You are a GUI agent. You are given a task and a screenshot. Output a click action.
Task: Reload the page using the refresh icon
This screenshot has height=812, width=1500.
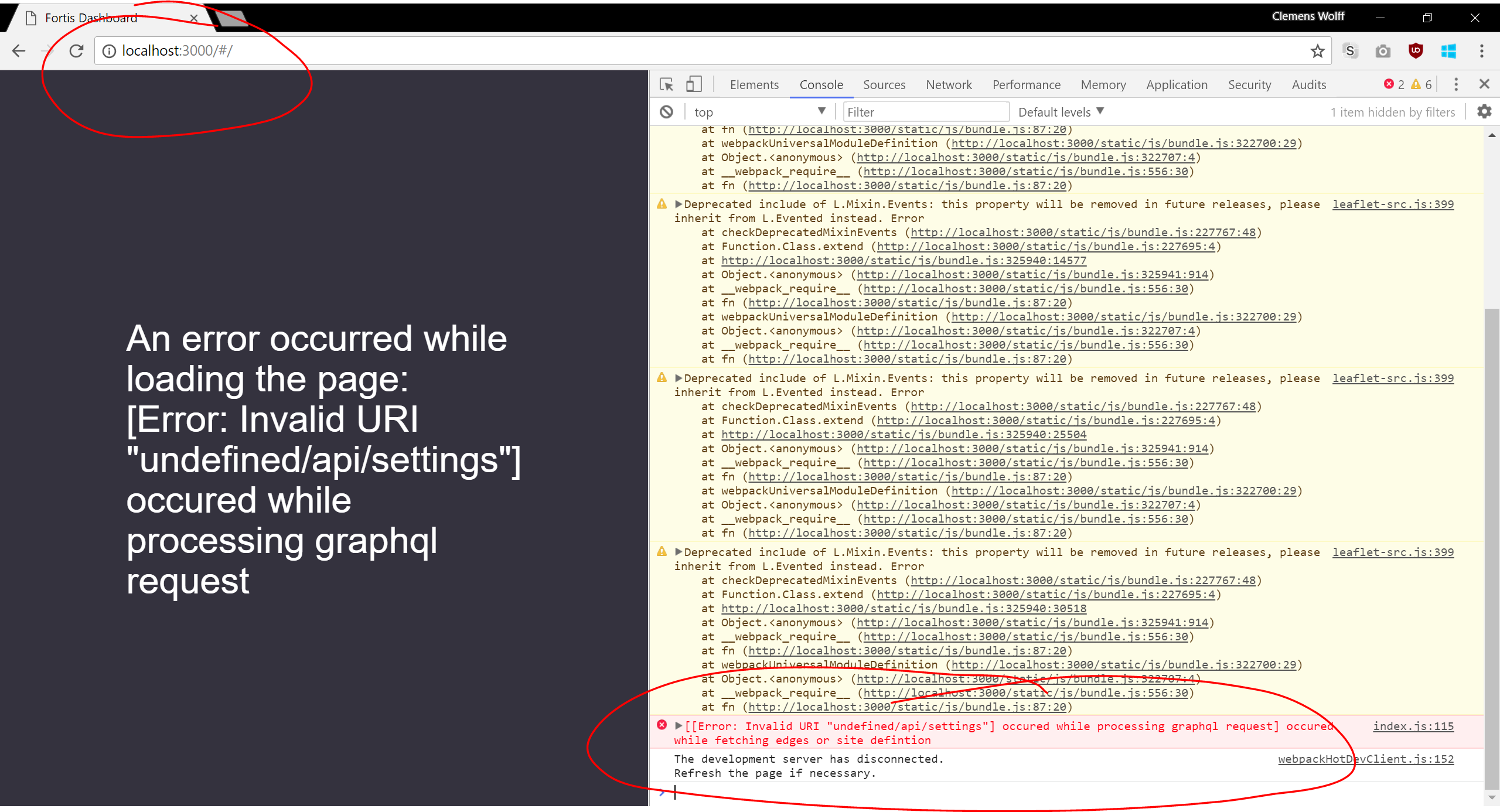point(76,51)
